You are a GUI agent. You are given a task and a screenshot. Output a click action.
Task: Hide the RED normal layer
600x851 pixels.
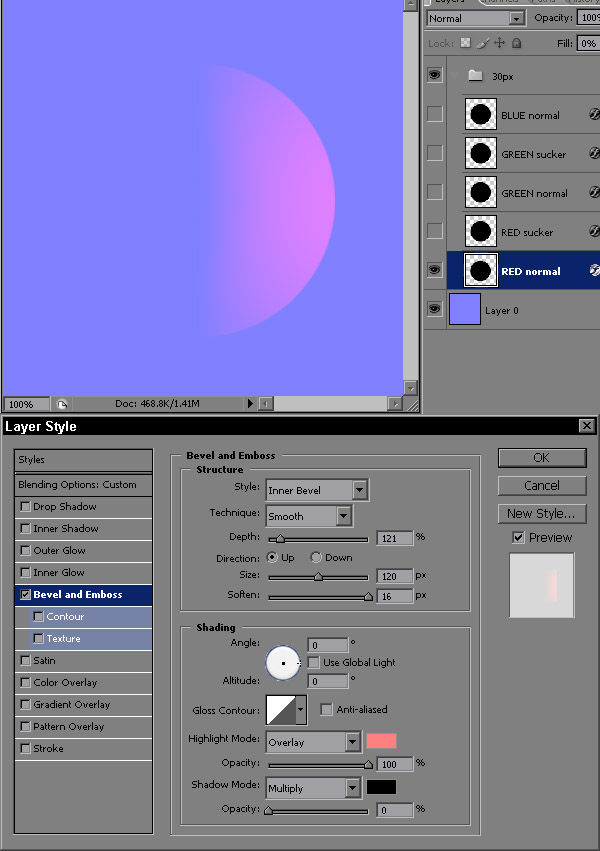pos(434,270)
